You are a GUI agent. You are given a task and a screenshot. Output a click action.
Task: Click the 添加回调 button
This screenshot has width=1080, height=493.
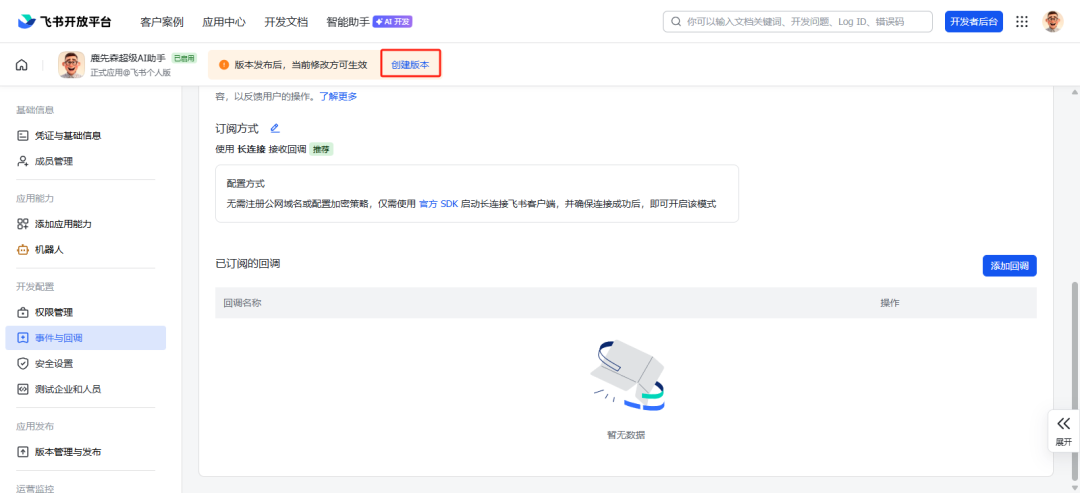[1010, 266]
